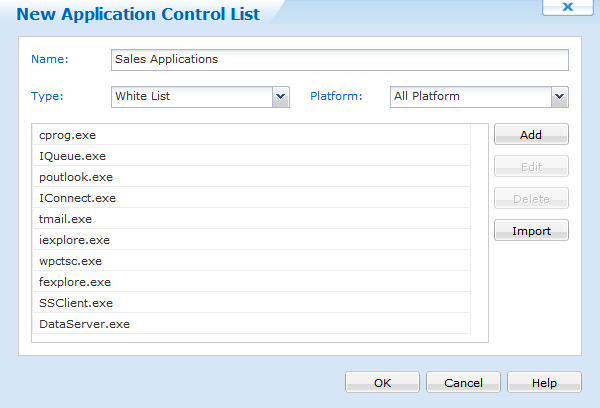This screenshot has width=600, height=408.
Task: Pick wpctsc.exe from the list
Action: (251, 261)
